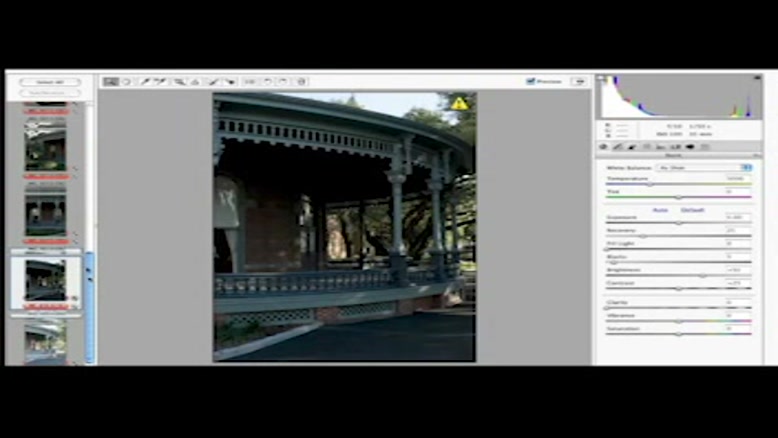Open Camera Raw preferences dialog icon
Screen dimensions: 778x438
pos(250,81)
